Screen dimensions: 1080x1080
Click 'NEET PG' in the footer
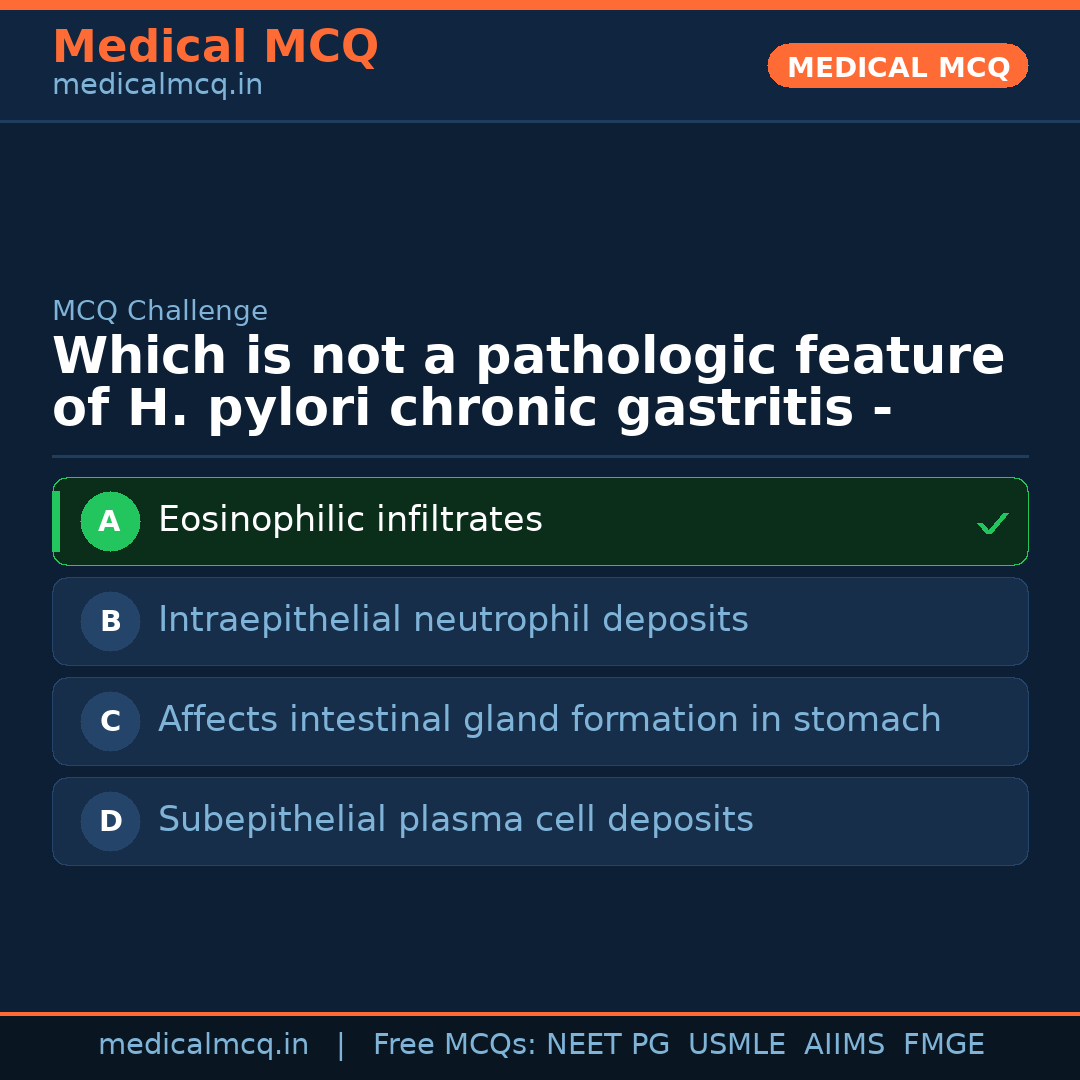pyautogui.click(x=607, y=1044)
